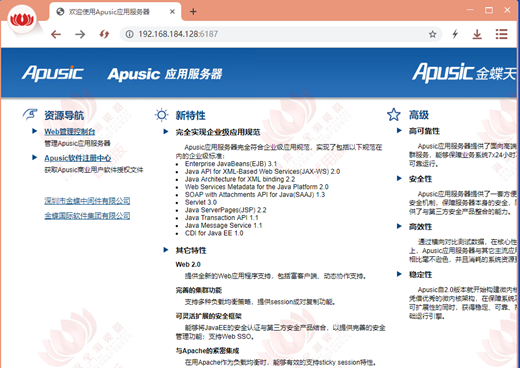Open the 金蝶国际软件集团有限公司 link
This screenshot has height=368, width=520.
click(87, 216)
